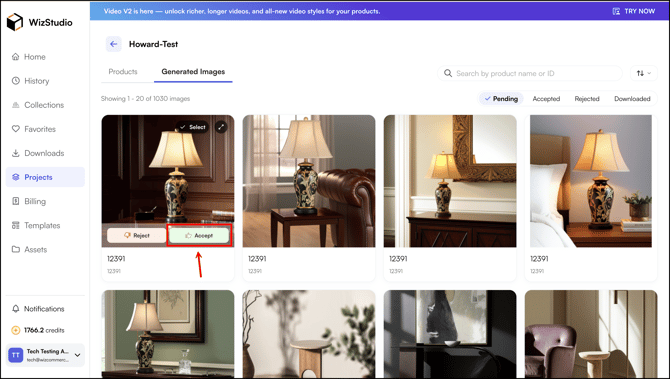Accept the first lamp image
This screenshot has height=379, width=670.
coord(199,235)
